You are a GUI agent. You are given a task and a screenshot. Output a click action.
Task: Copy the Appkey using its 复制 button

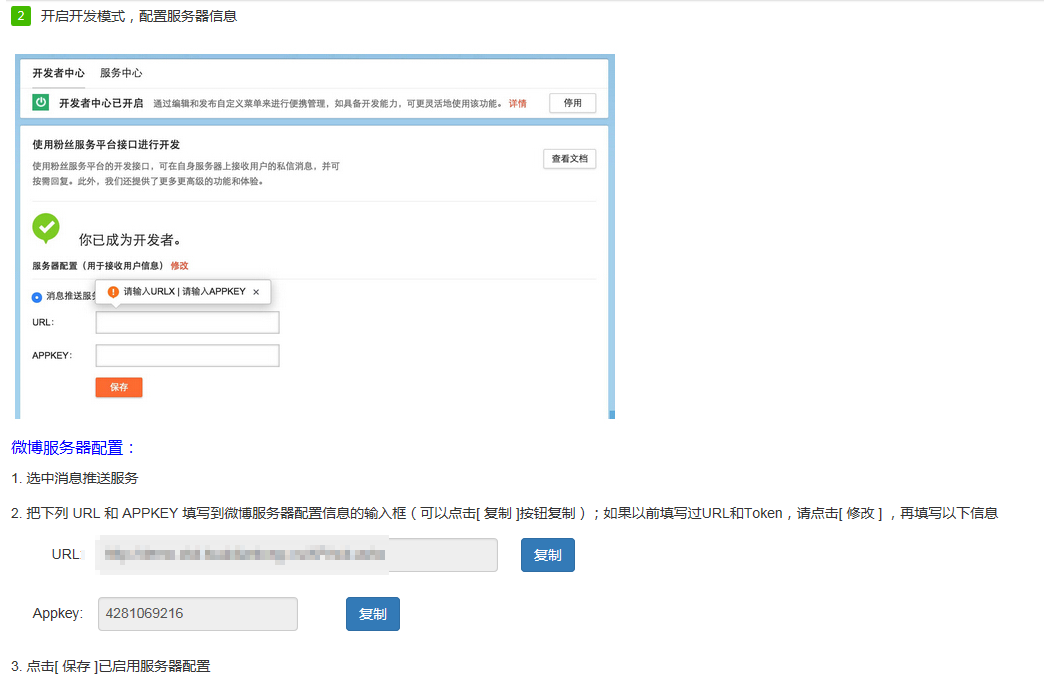pos(372,614)
